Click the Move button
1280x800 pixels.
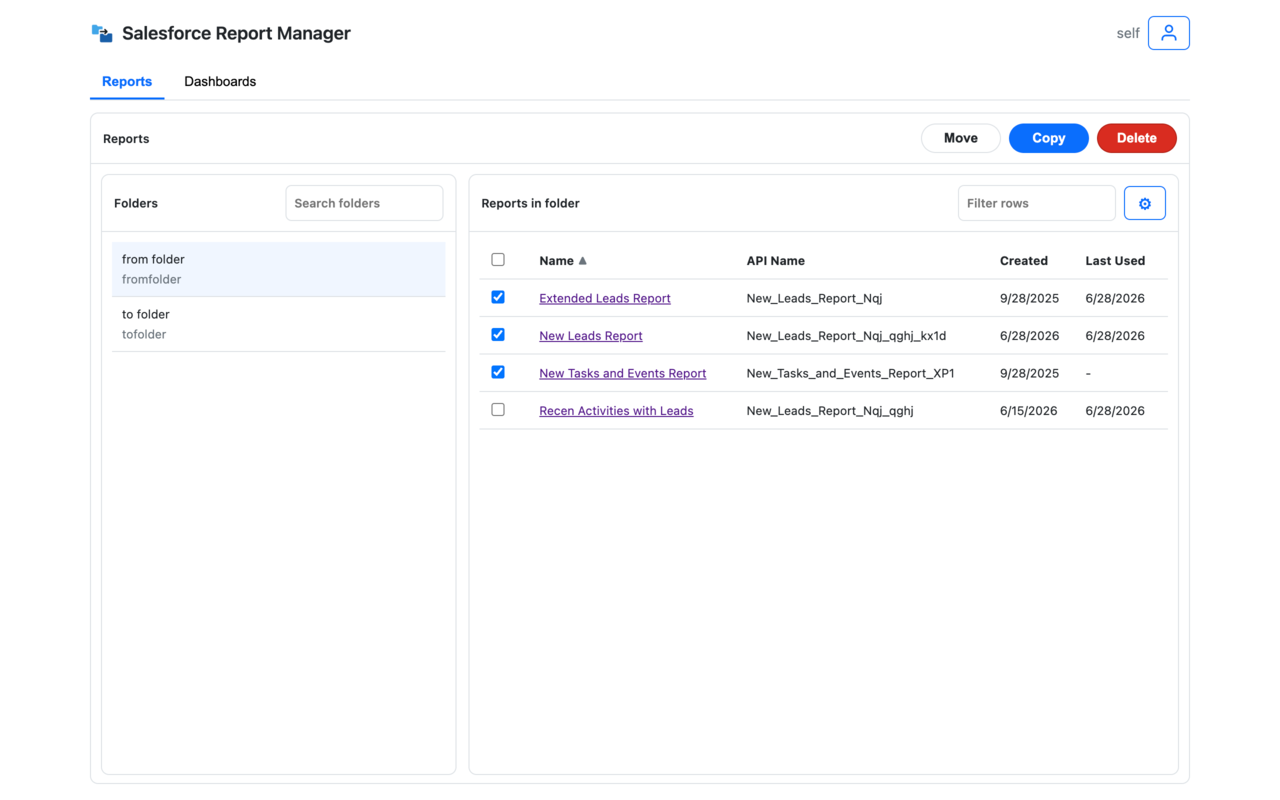click(961, 138)
